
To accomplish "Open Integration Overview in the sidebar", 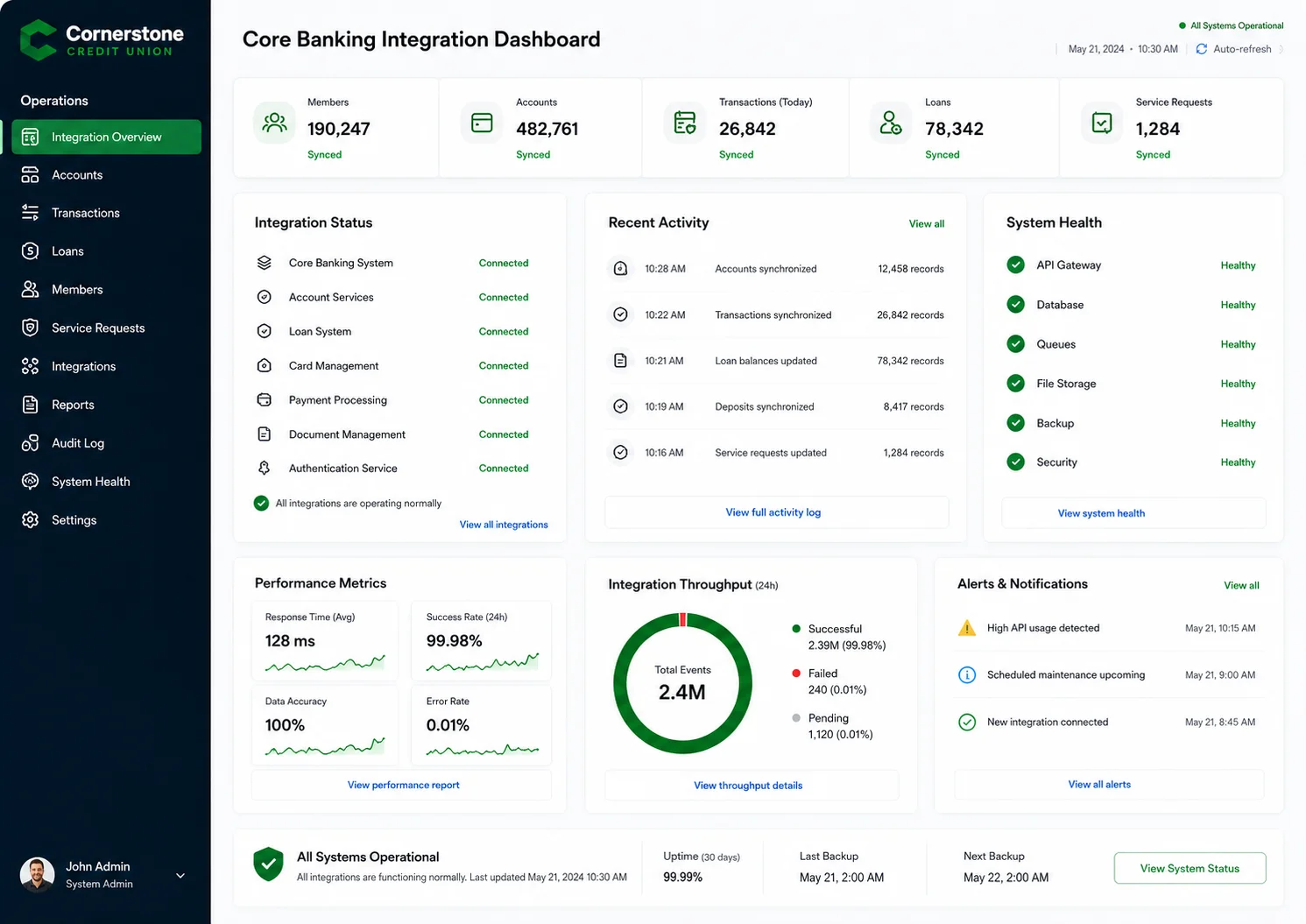I will click(107, 137).
